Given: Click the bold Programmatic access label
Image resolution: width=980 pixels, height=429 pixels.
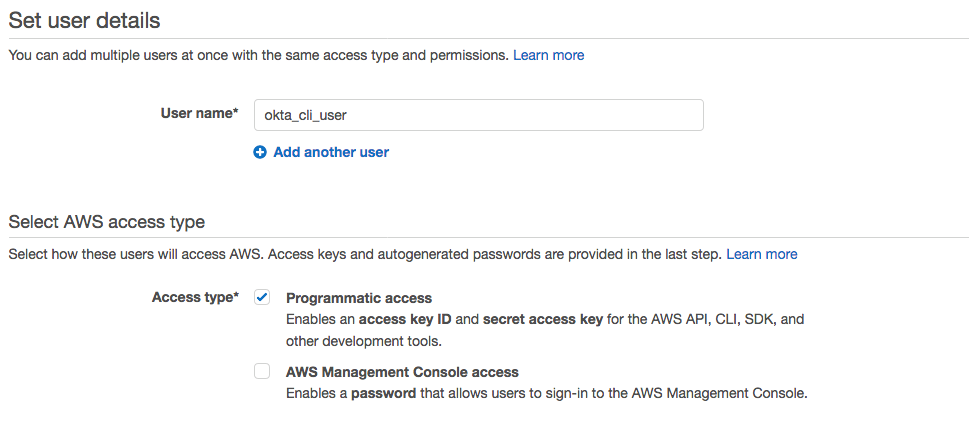Looking at the screenshot, I should 359,298.
